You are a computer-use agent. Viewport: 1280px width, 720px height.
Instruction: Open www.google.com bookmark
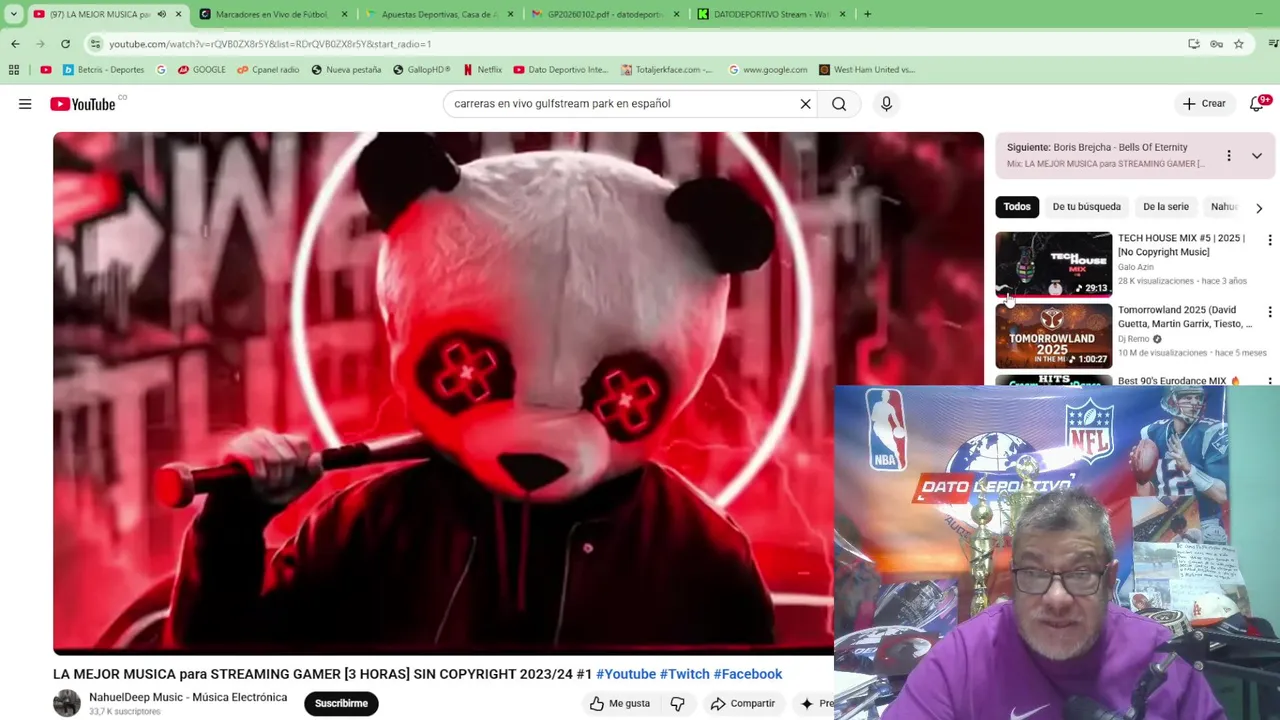coord(768,70)
